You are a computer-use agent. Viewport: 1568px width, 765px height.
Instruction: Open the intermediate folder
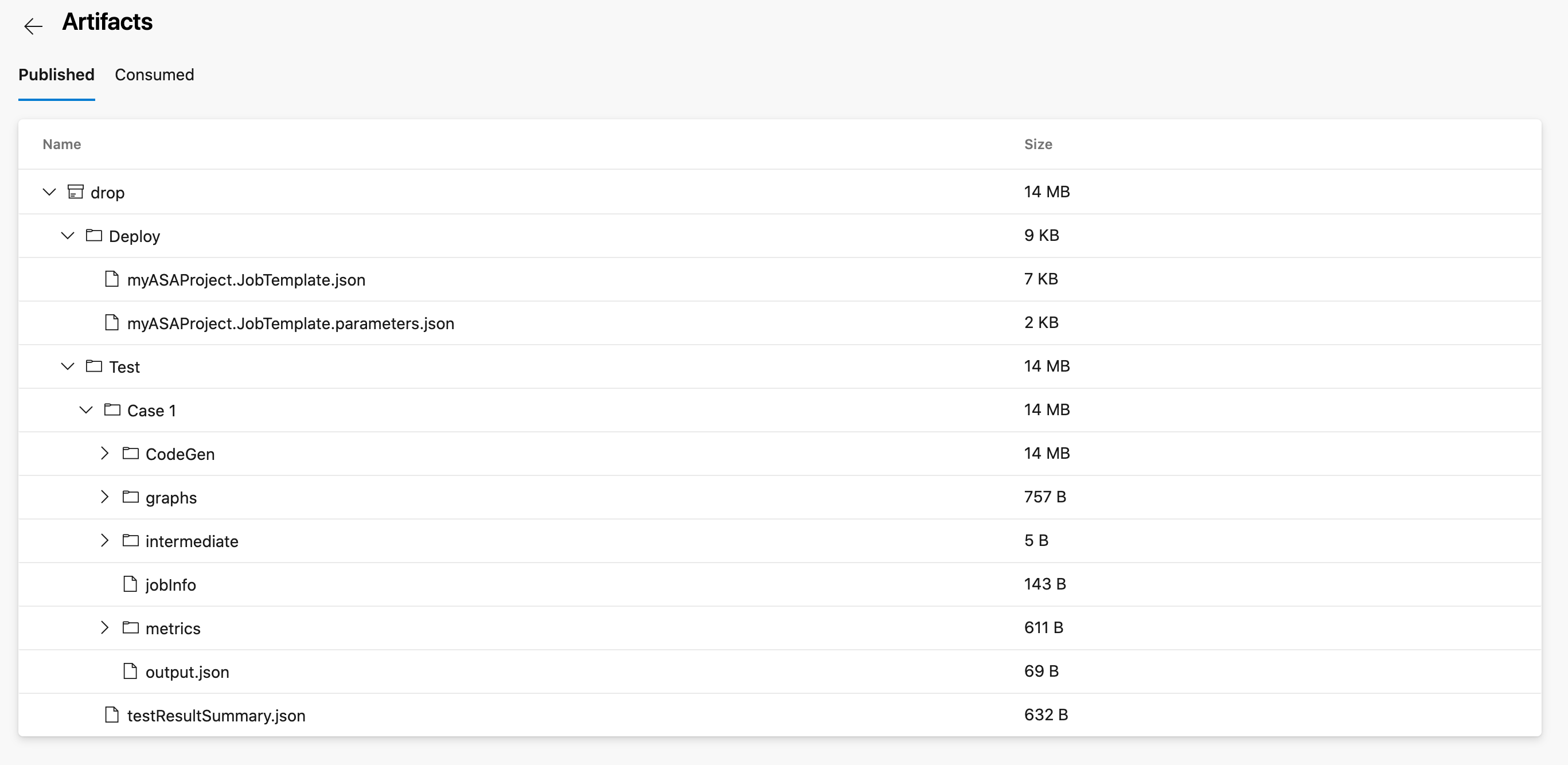coord(104,540)
